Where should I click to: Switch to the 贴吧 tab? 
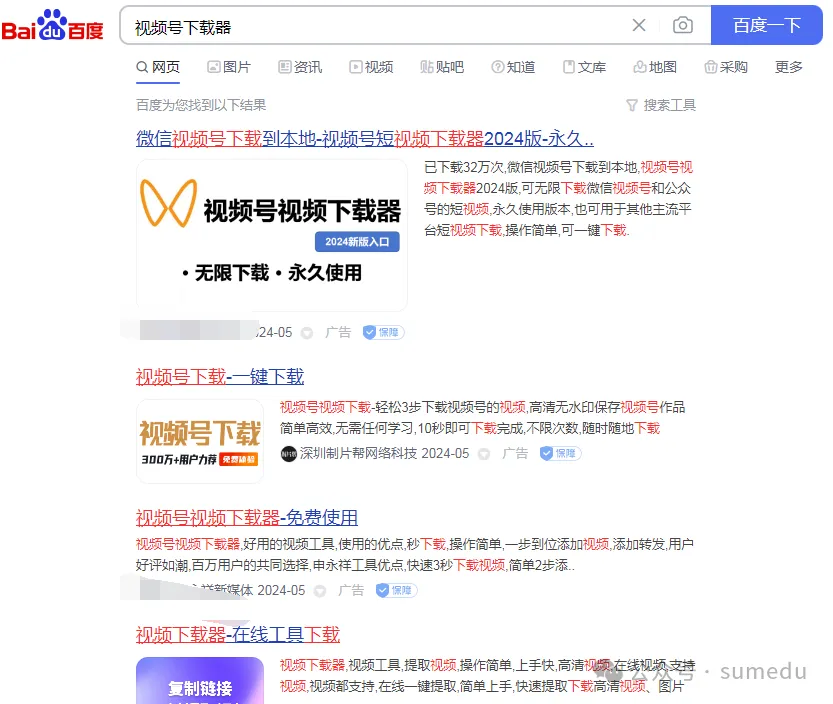442,67
